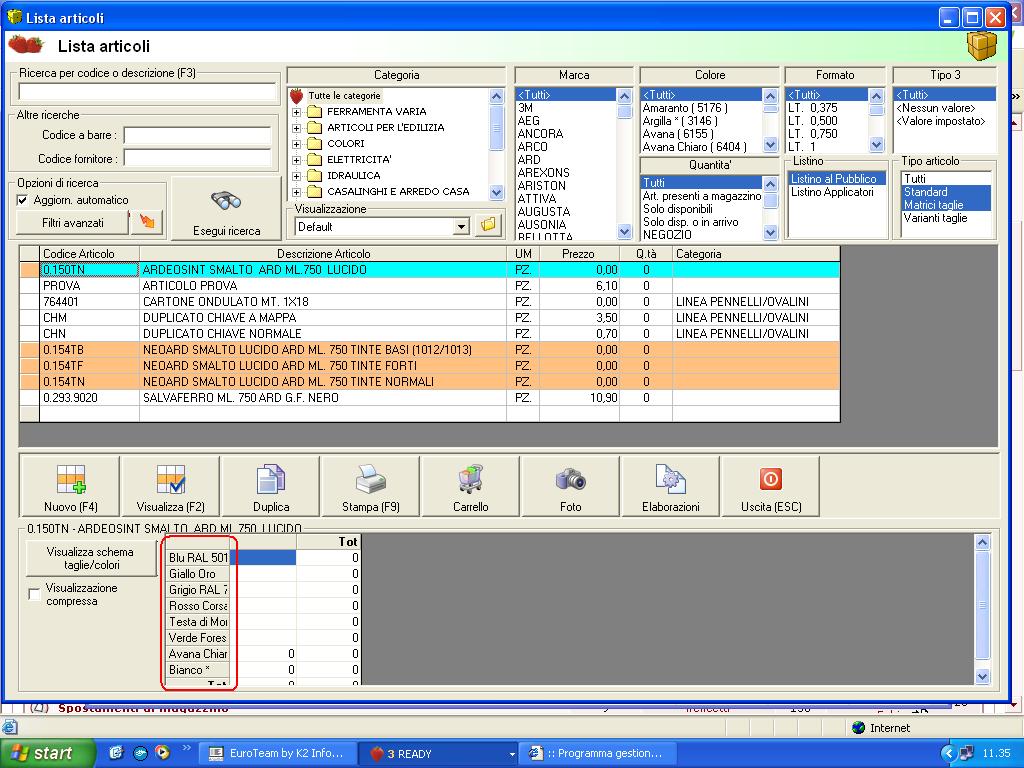The image size is (1024, 768).
Task: Open the Elaborazioni processing tools
Action: [671, 487]
